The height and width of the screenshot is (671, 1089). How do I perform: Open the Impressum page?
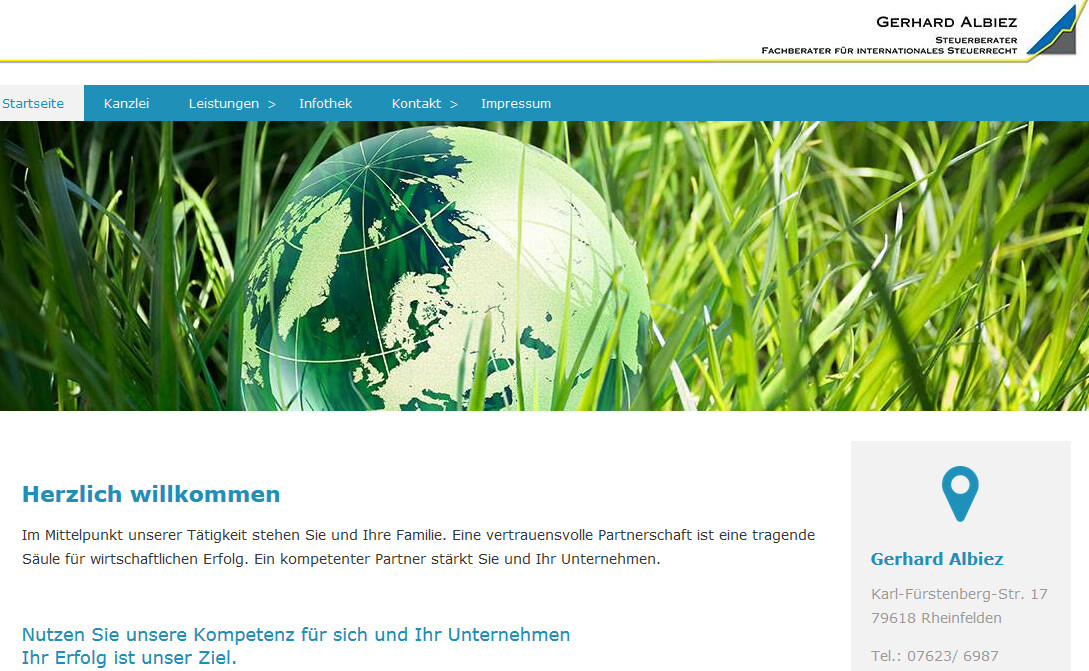515,103
